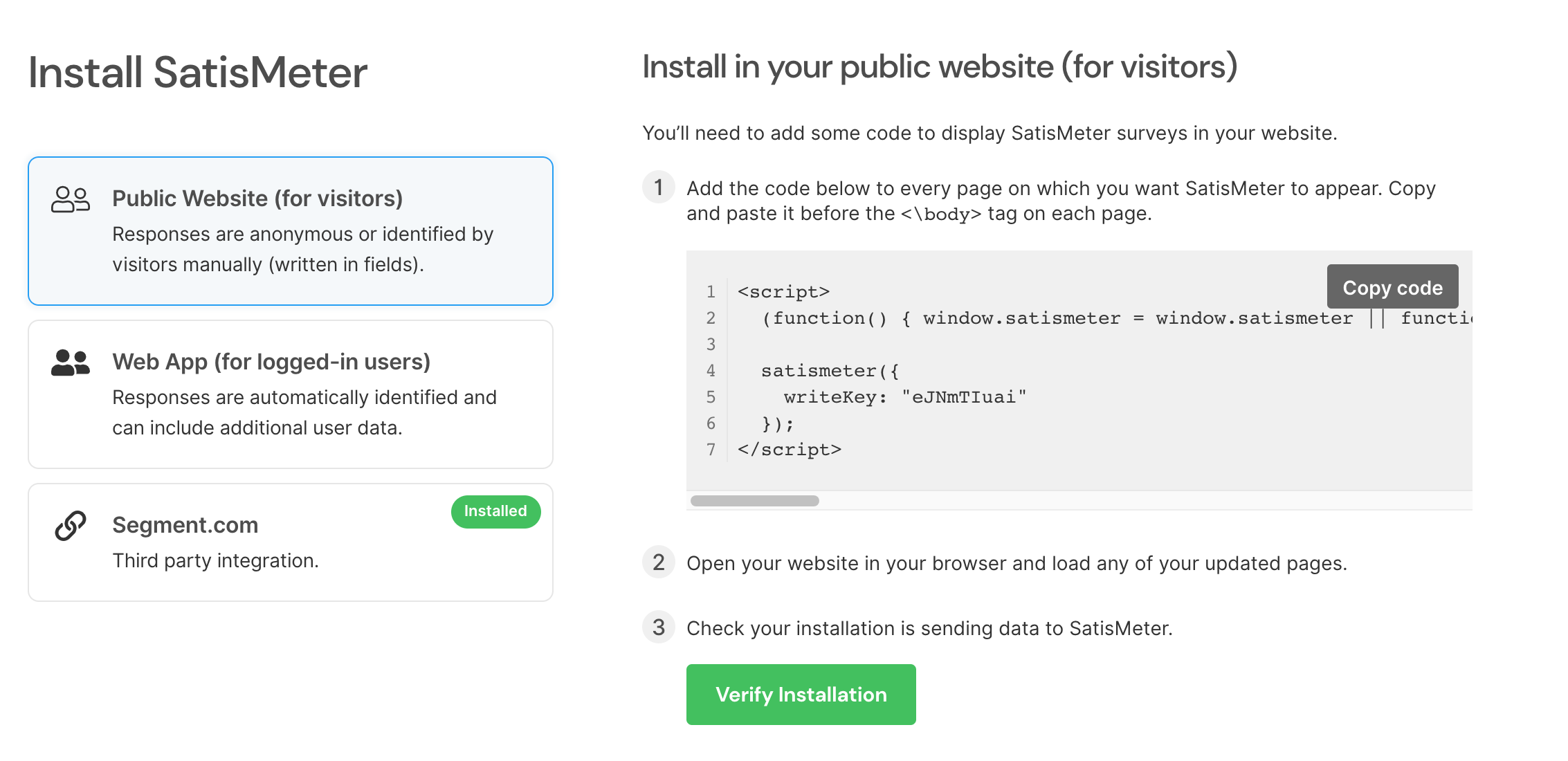Click the satismeter({ code line

tap(830, 371)
